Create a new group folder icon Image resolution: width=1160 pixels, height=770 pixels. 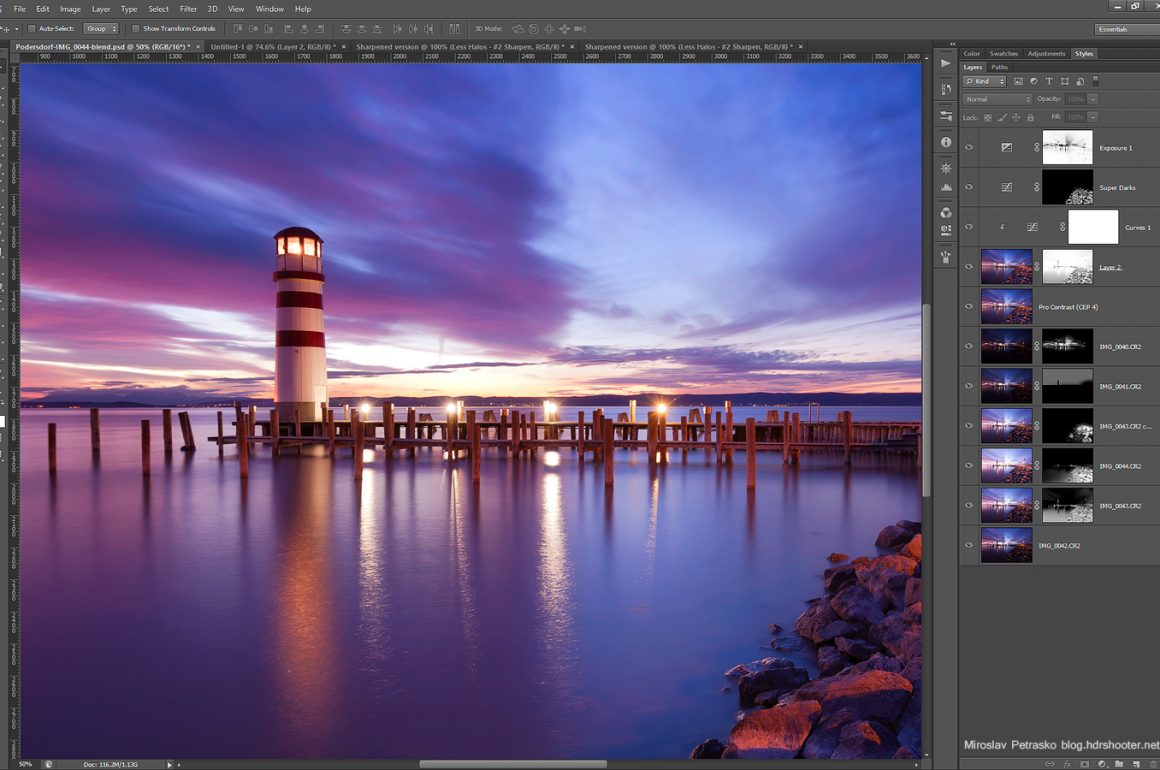[x=1118, y=764]
